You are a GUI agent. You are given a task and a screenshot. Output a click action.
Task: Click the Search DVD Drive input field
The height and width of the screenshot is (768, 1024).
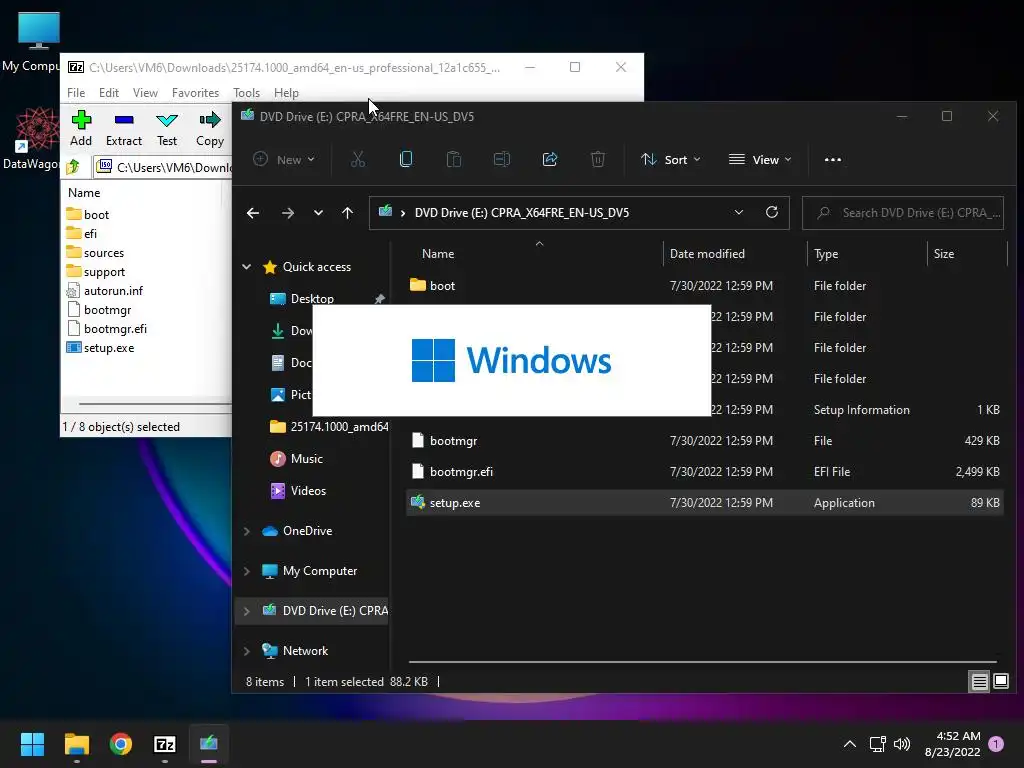pyautogui.click(x=903, y=213)
